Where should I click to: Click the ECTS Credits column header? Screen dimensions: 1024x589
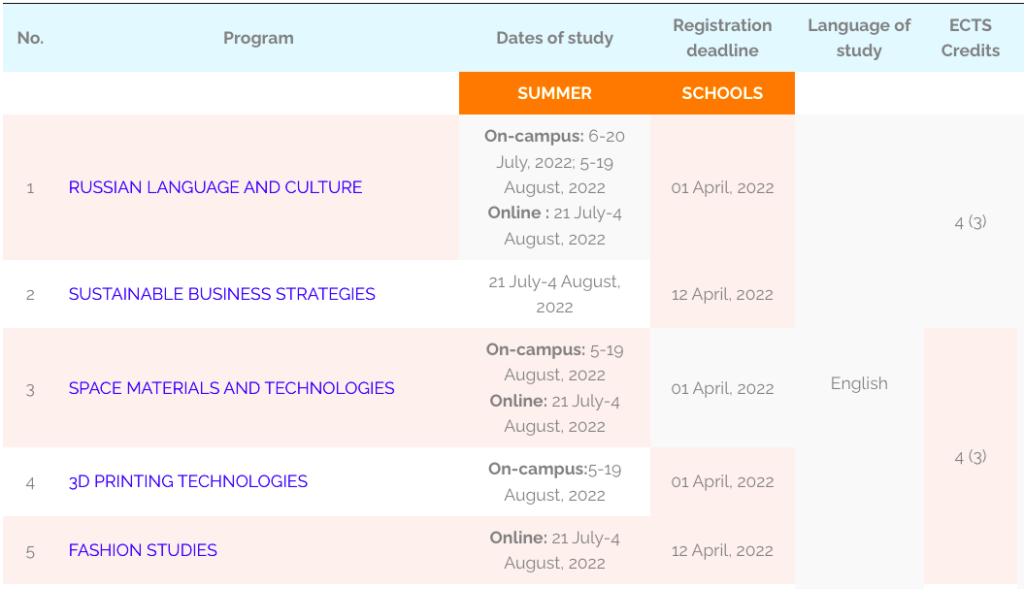(x=970, y=38)
